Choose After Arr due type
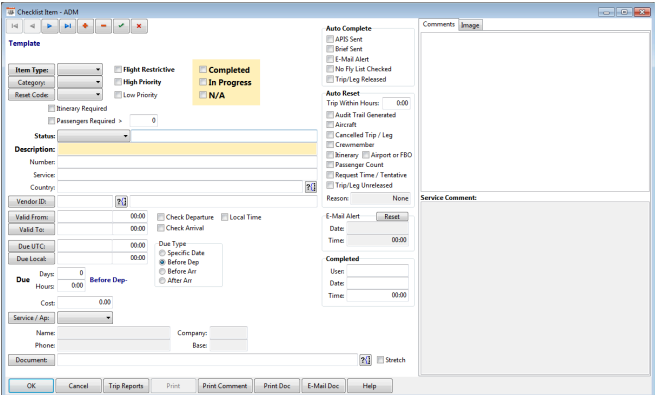The width and height of the screenshot is (655, 395). [162, 281]
